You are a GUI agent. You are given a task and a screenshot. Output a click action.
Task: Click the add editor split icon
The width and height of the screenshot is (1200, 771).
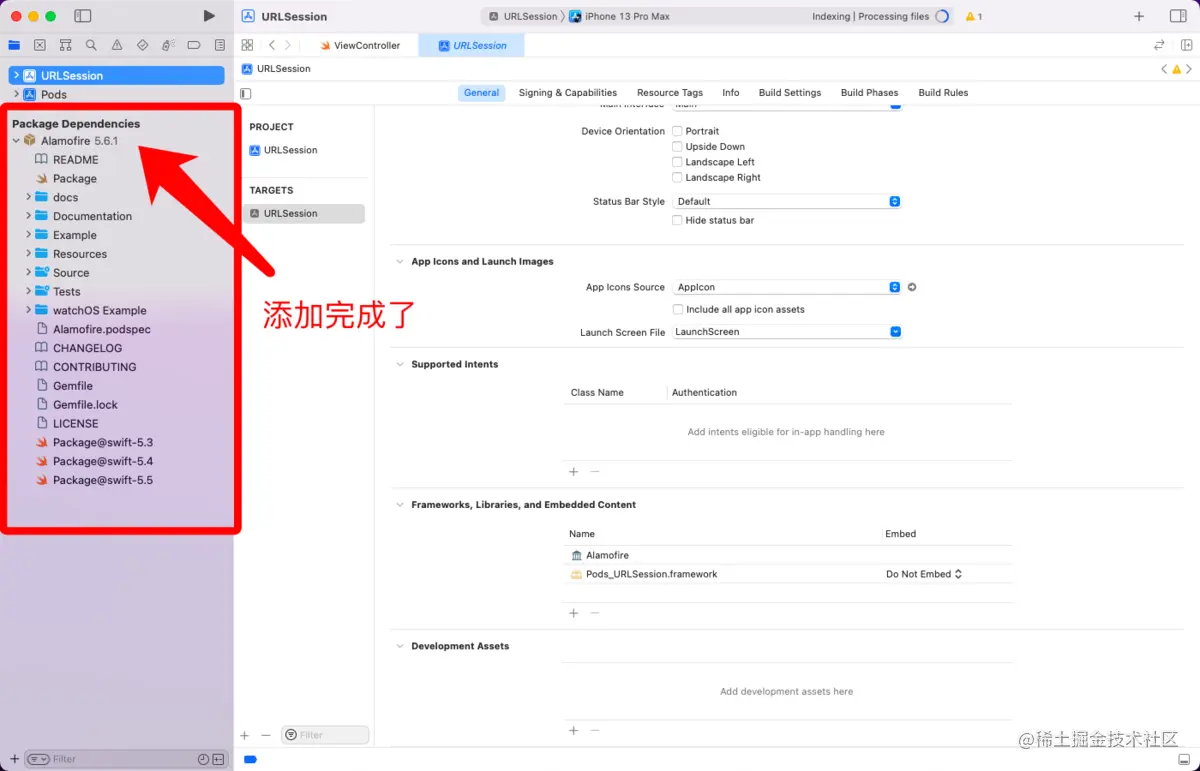[1186, 45]
